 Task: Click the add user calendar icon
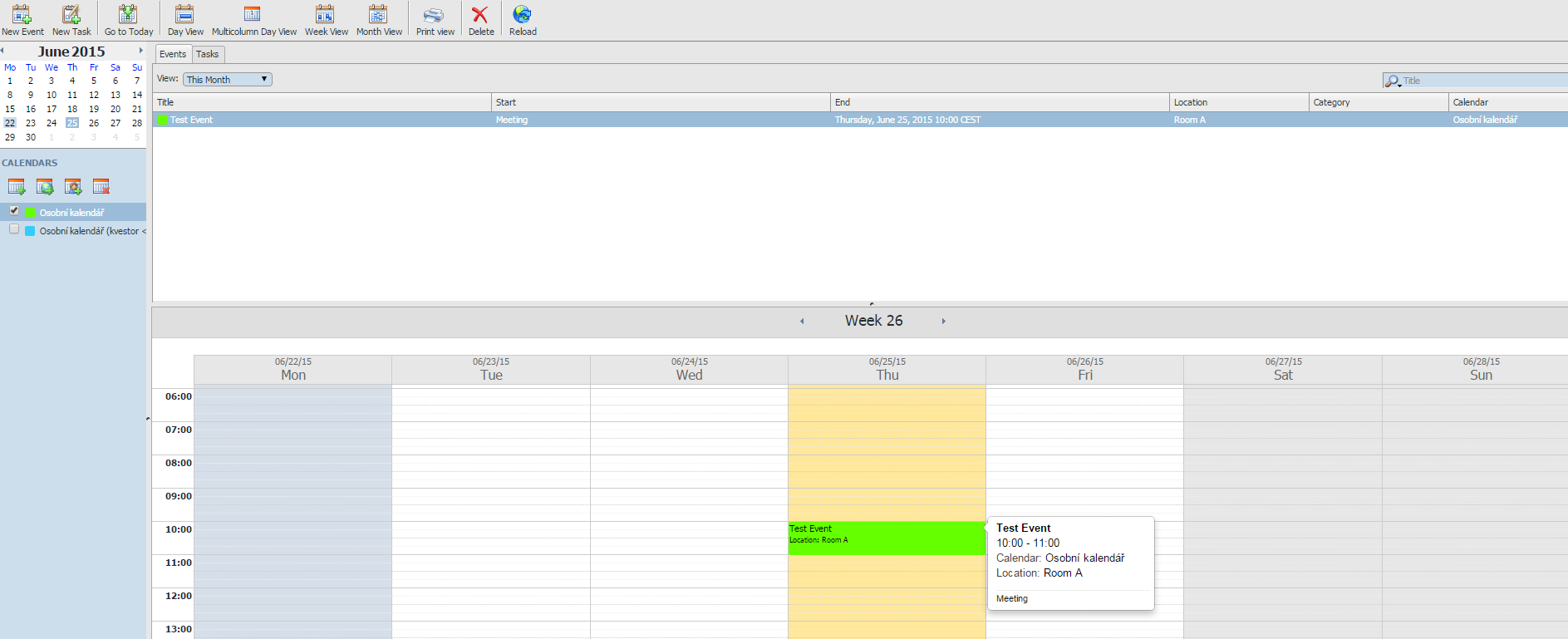coord(73,187)
